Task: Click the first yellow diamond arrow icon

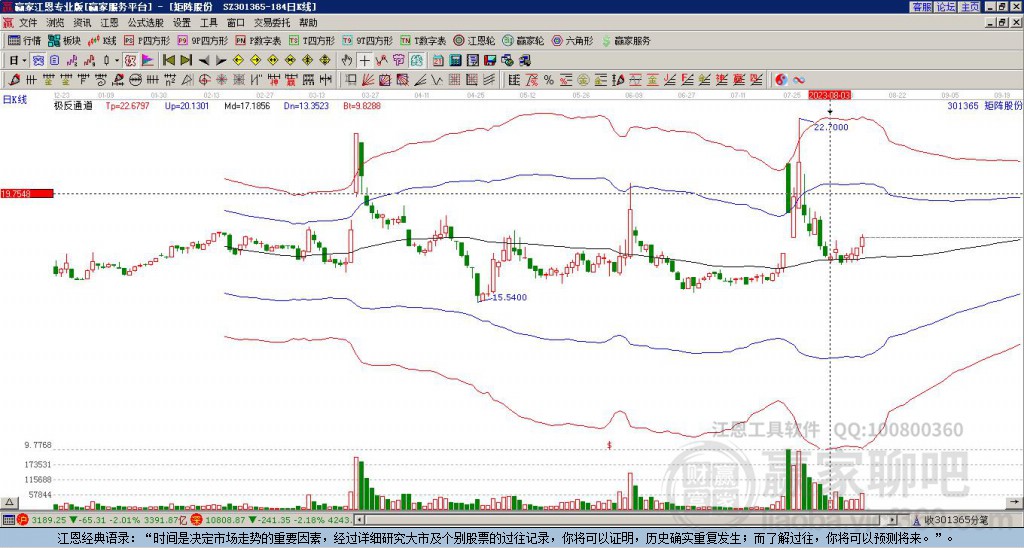Action: tap(238, 60)
